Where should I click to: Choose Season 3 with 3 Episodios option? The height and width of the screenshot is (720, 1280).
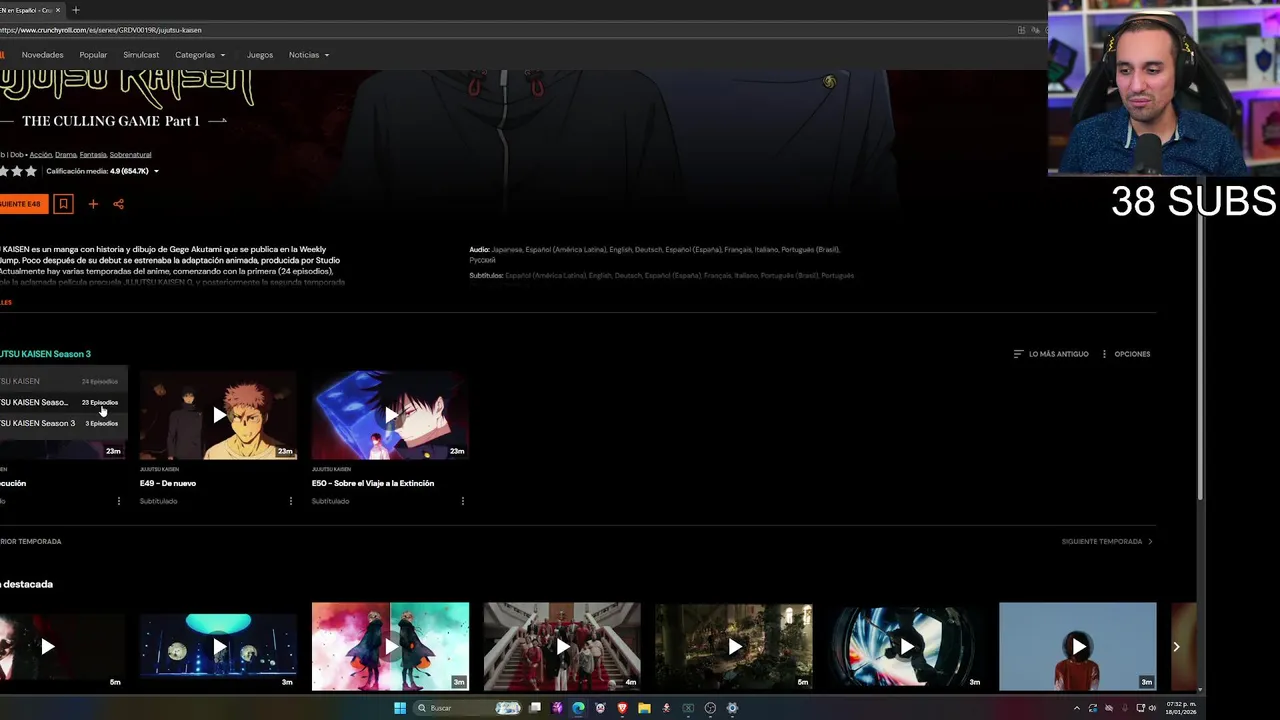62,423
